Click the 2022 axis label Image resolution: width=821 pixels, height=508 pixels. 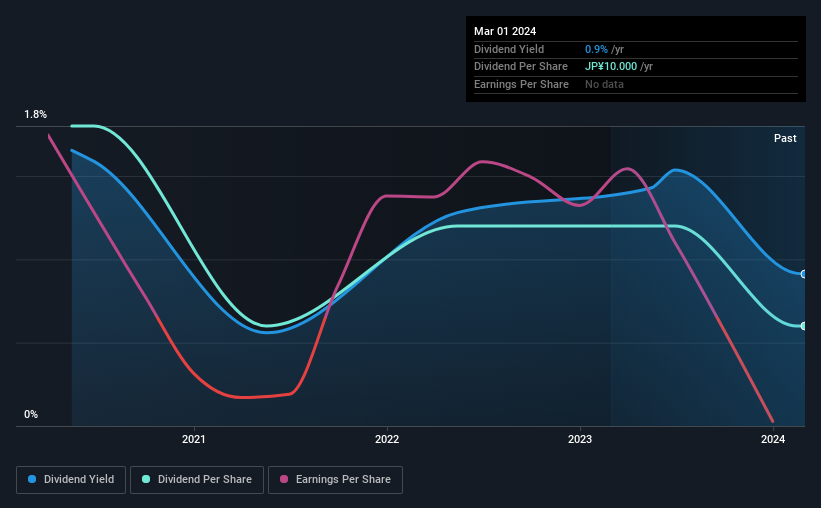pyautogui.click(x=387, y=439)
